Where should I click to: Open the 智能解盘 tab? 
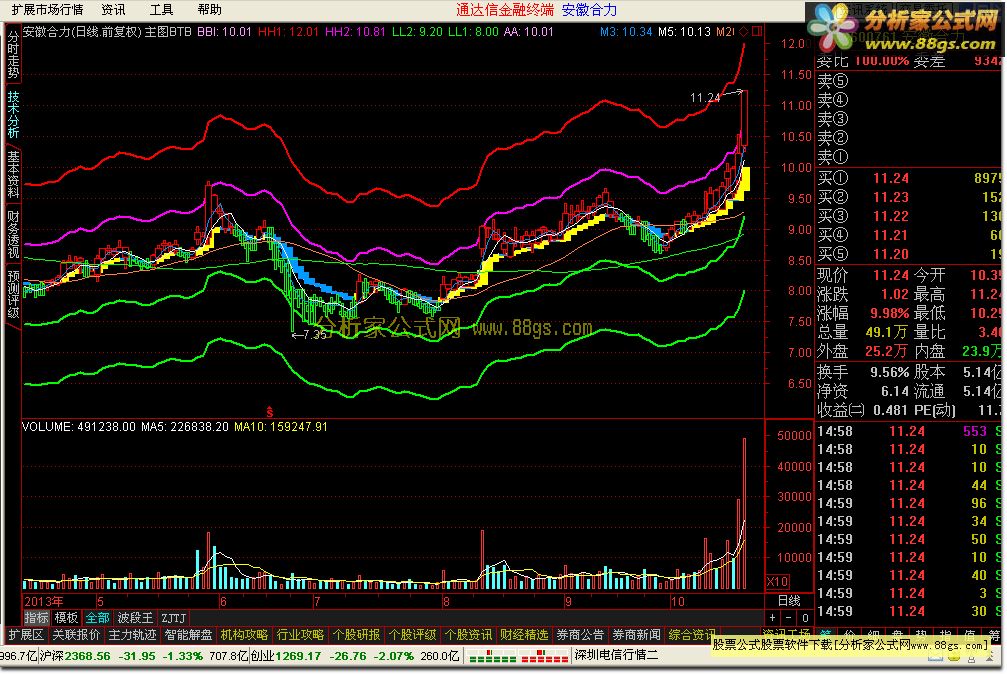[x=188, y=635]
